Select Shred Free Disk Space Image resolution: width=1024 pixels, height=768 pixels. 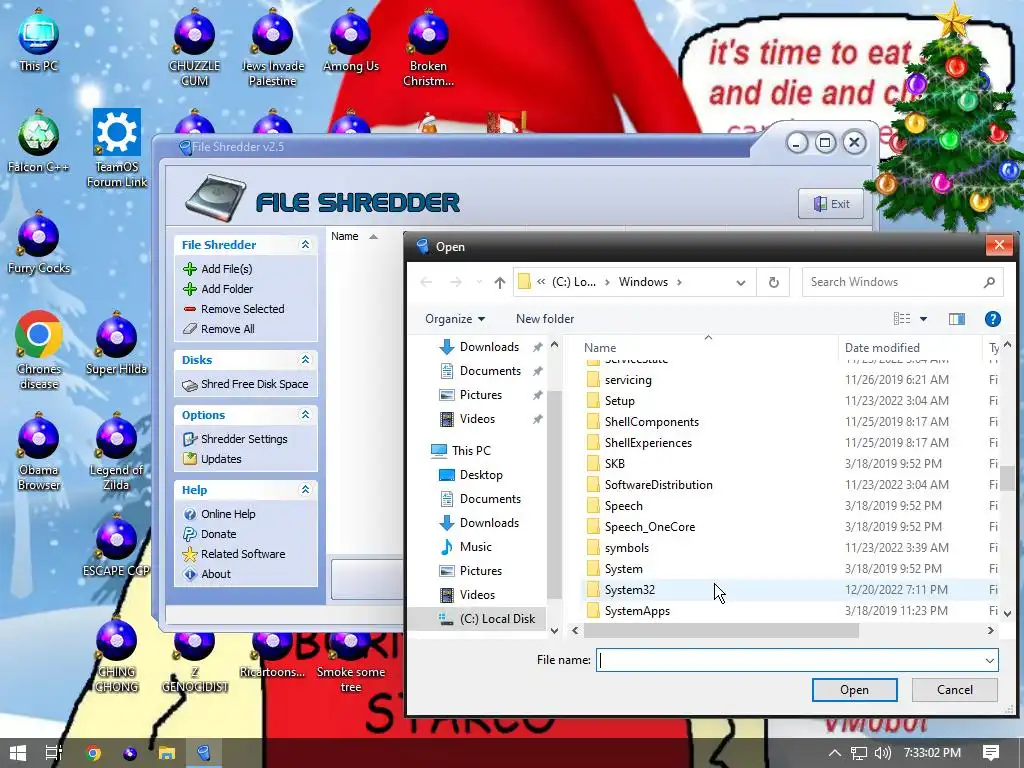click(246, 384)
